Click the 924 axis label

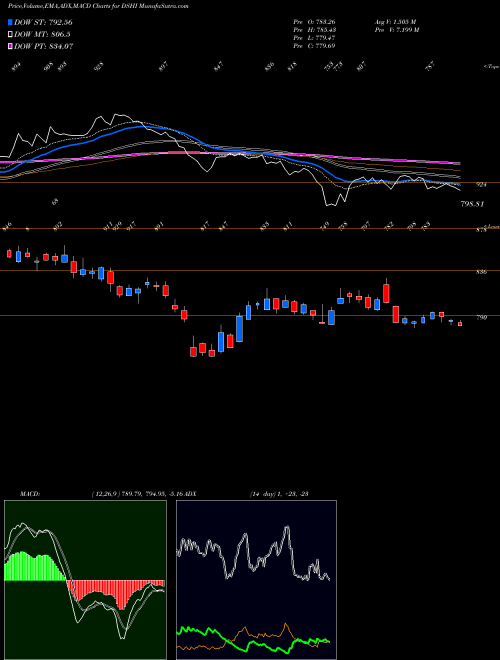coord(481,184)
